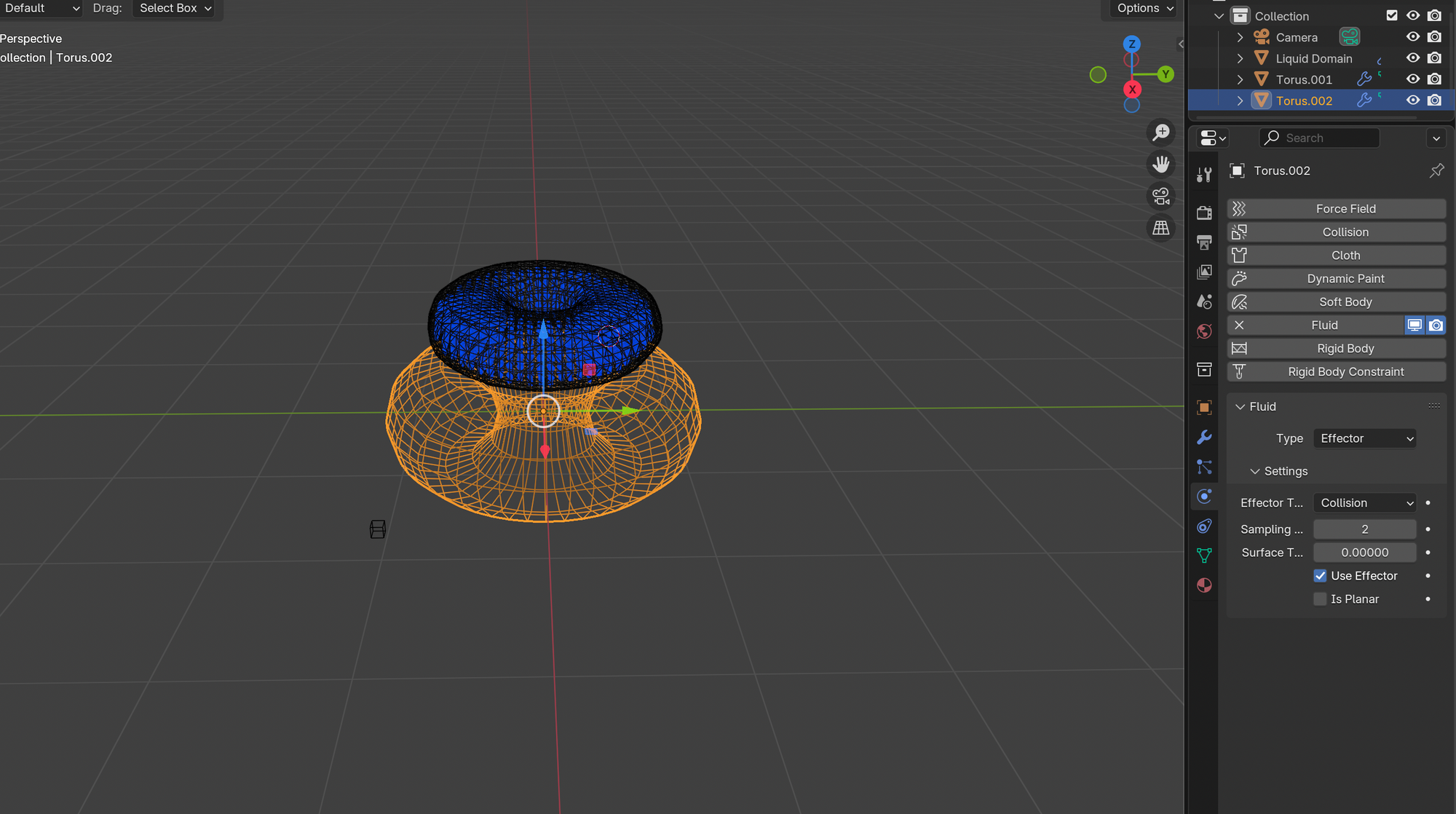
Task: Open the Collection properties tab
Action: pos(1204,369)
